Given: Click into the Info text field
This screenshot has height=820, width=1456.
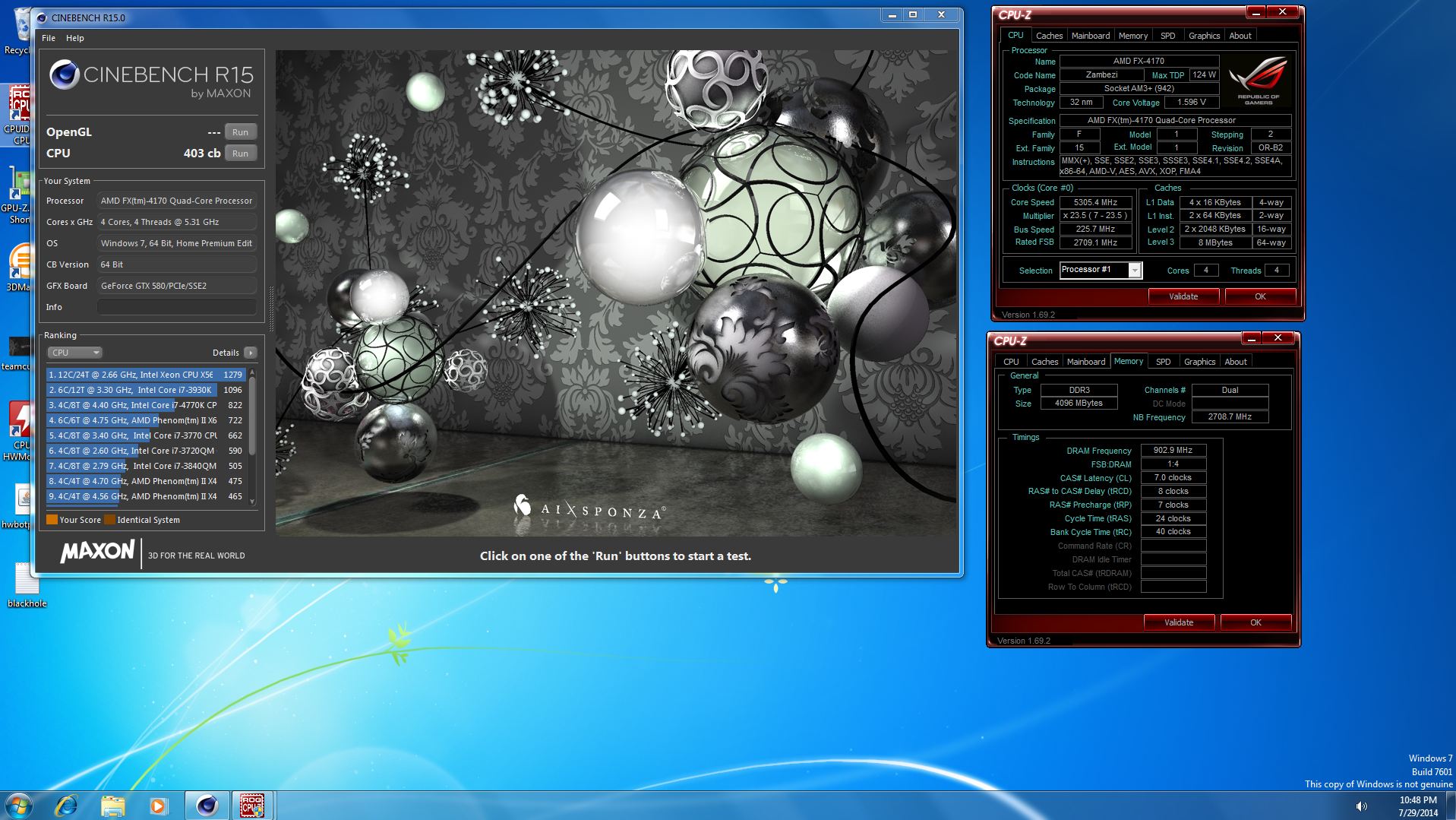Looking at the screenshot, I should (x=176, y=307).
